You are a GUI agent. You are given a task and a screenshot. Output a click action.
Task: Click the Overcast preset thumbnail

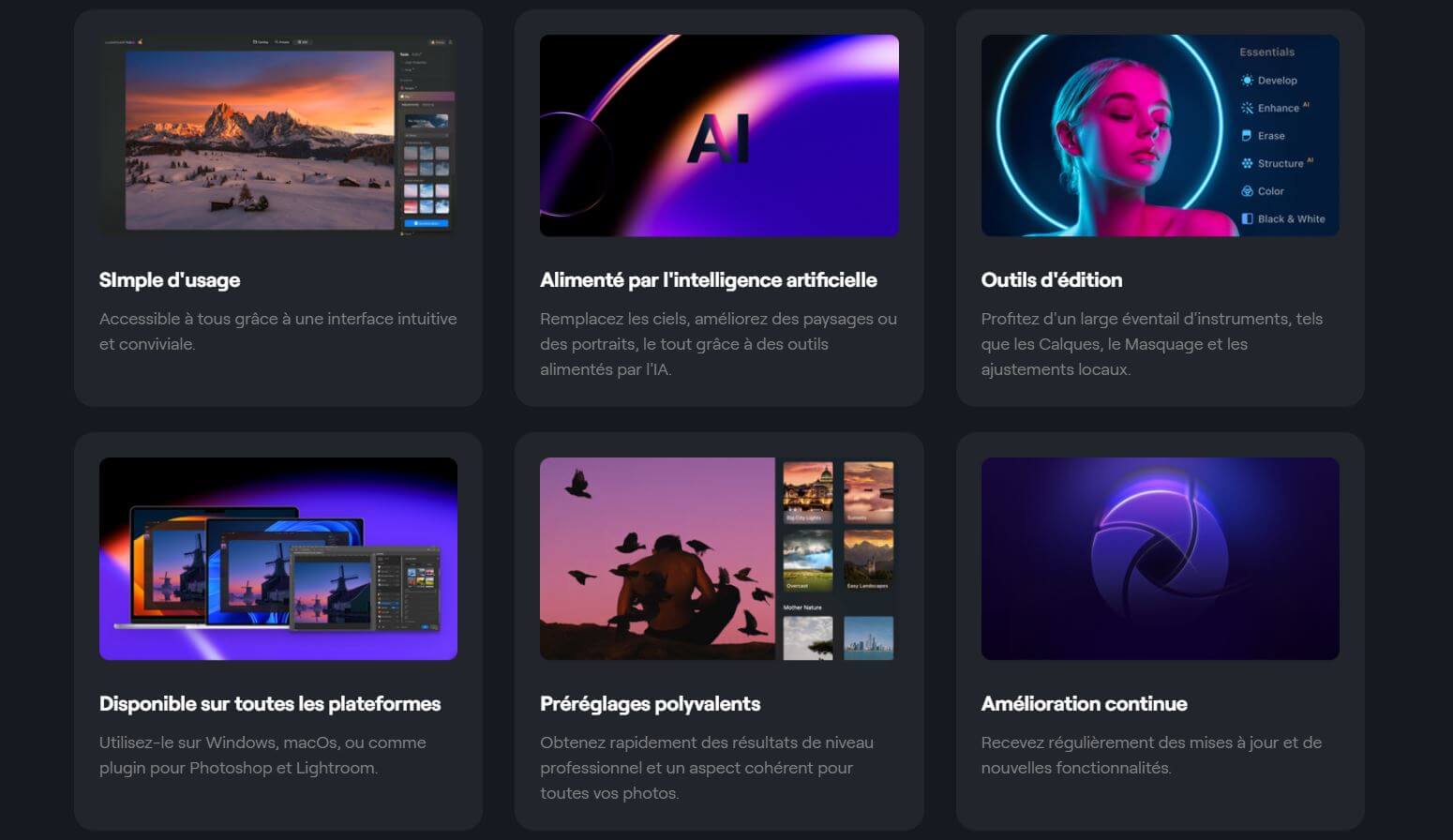[808, 561]
